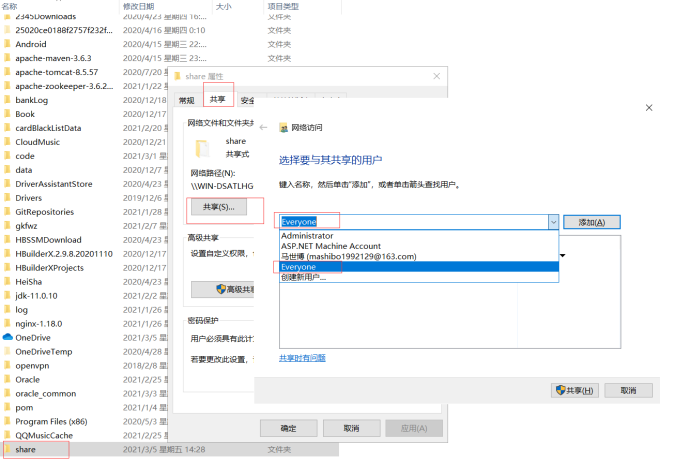The width and height of the screenshot is (692, 459).
Task: Click the OneDrive cloud icon
Action: 8,337
